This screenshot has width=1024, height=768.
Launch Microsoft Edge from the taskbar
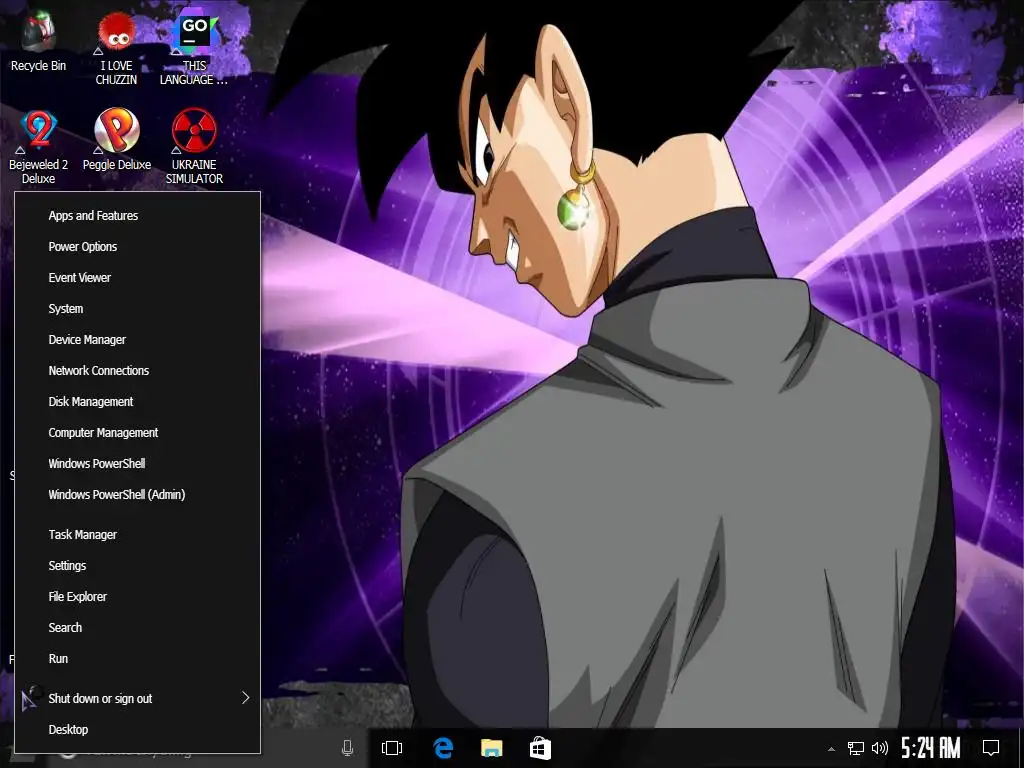click(443, 748)
